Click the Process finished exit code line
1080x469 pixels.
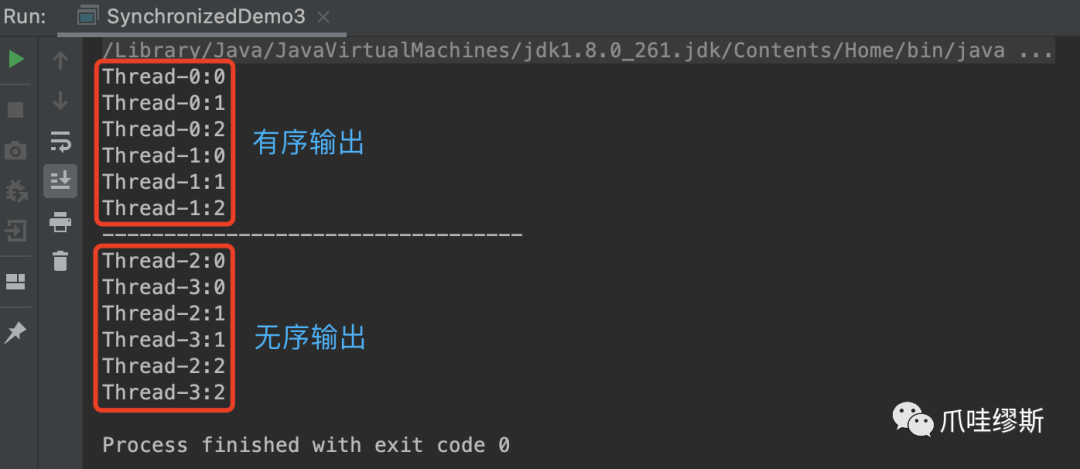pos(307,445)
